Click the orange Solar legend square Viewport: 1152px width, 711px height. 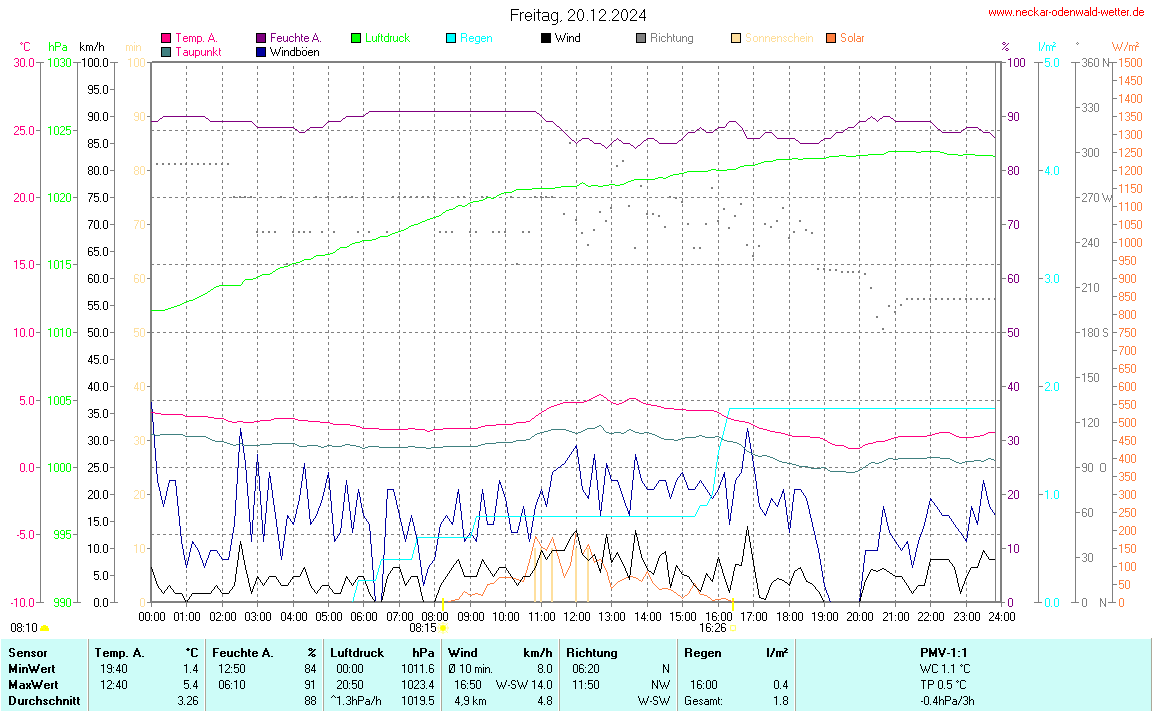(x=831, y=38)
